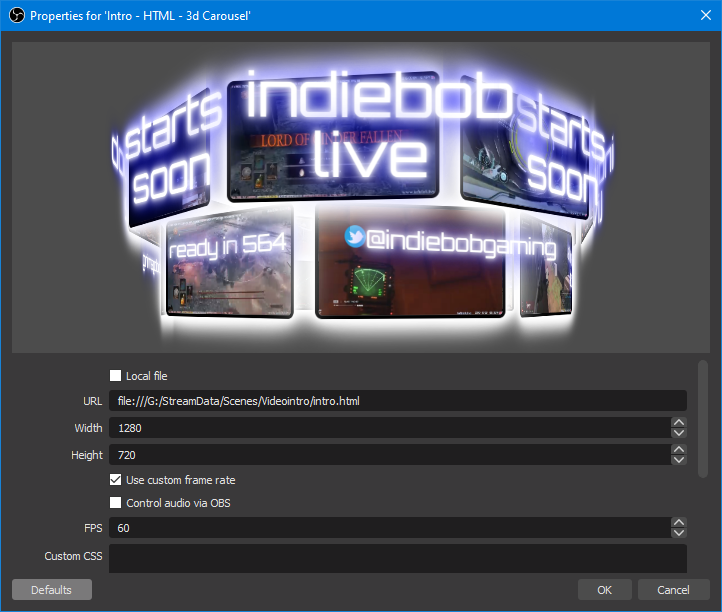Image resolution: width=722 pixels, height=612 pixels.
Task: Click the 'Control audio via OBS' label
Action: click(178, 503)
